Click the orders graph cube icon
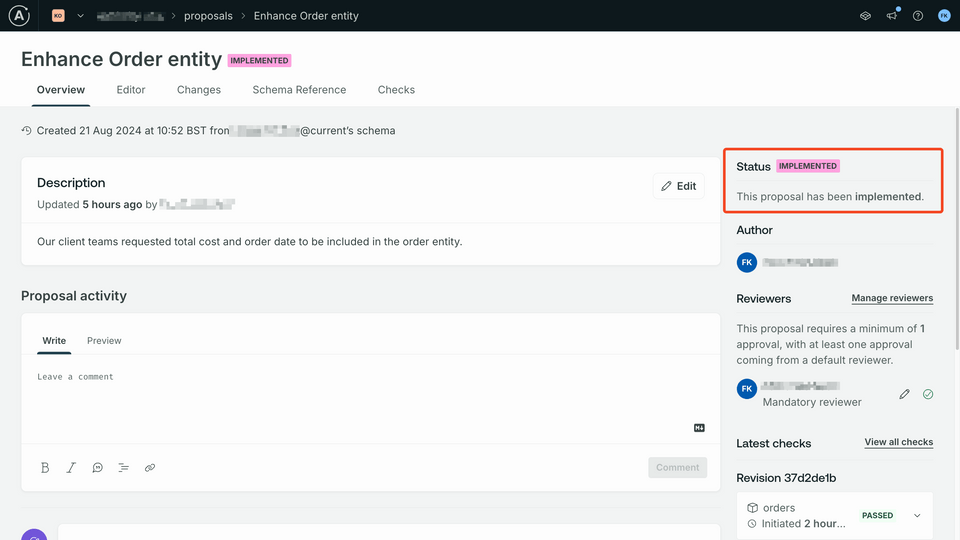The height and width of the screenshot is (540, 960). click(x=752, y=508)
